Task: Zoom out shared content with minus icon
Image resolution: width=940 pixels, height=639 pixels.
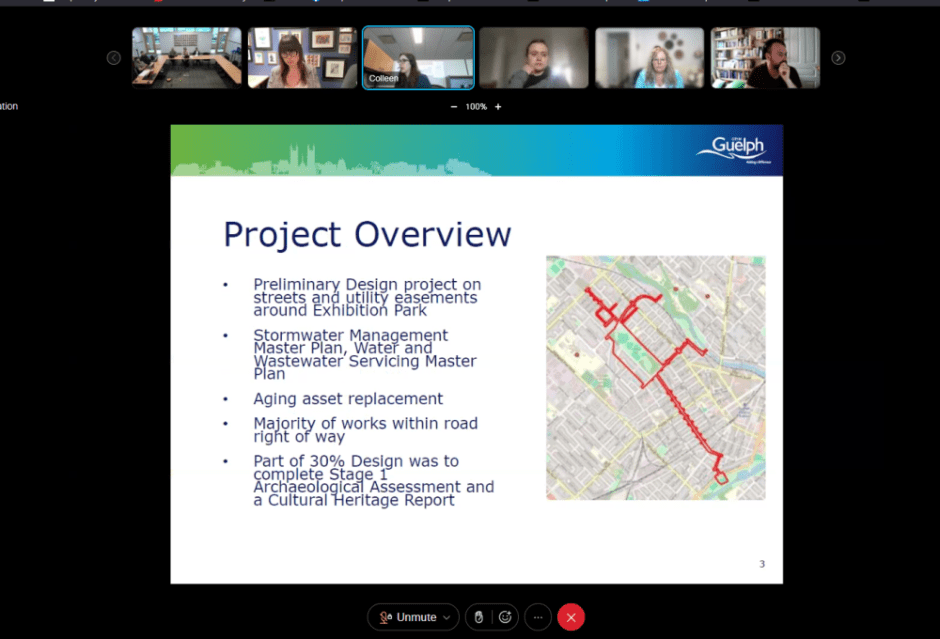Action: (x=454, y=107)
